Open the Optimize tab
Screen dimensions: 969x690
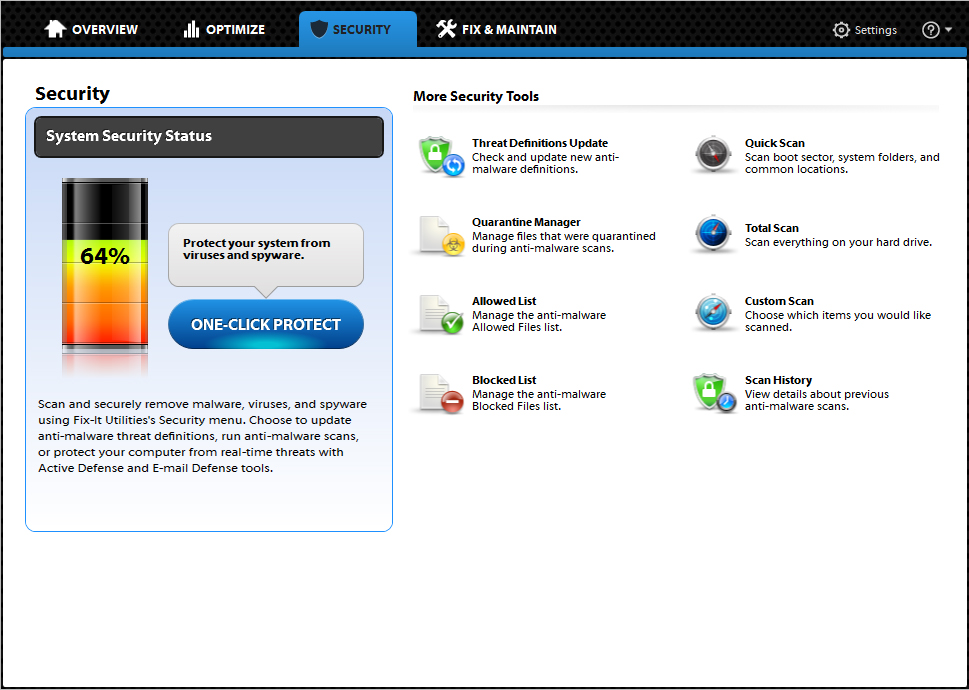tap(224, 30)
